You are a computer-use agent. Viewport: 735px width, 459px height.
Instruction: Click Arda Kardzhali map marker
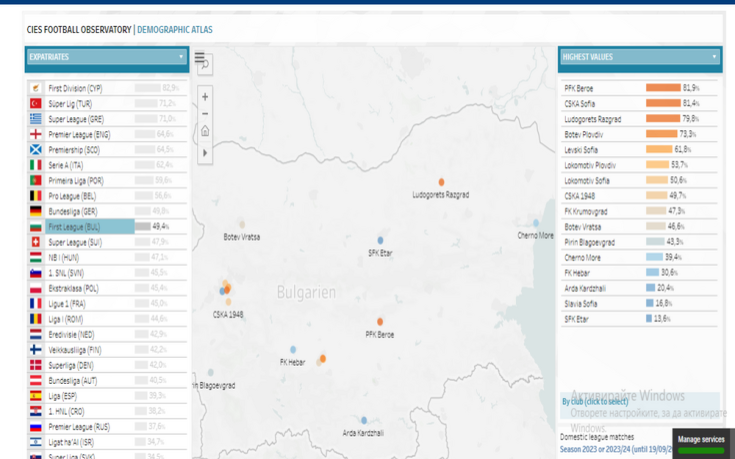[x=364, y=420]
